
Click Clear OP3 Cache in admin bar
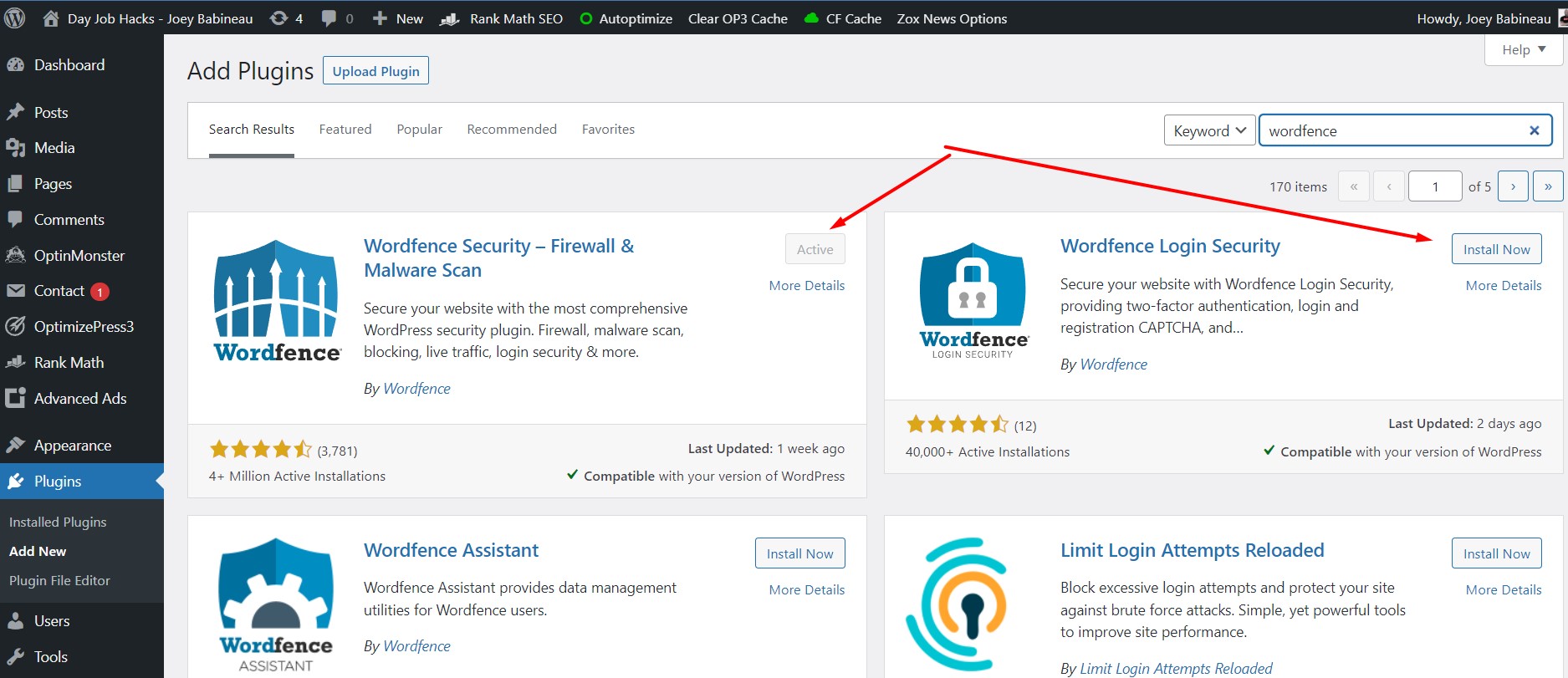pyautogui.click(x=738, y=18)
